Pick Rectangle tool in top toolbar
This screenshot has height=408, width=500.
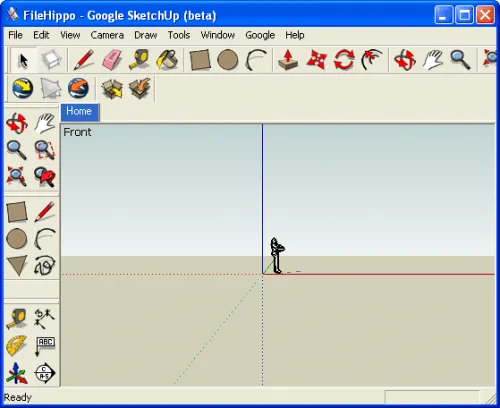click(200, 60)
